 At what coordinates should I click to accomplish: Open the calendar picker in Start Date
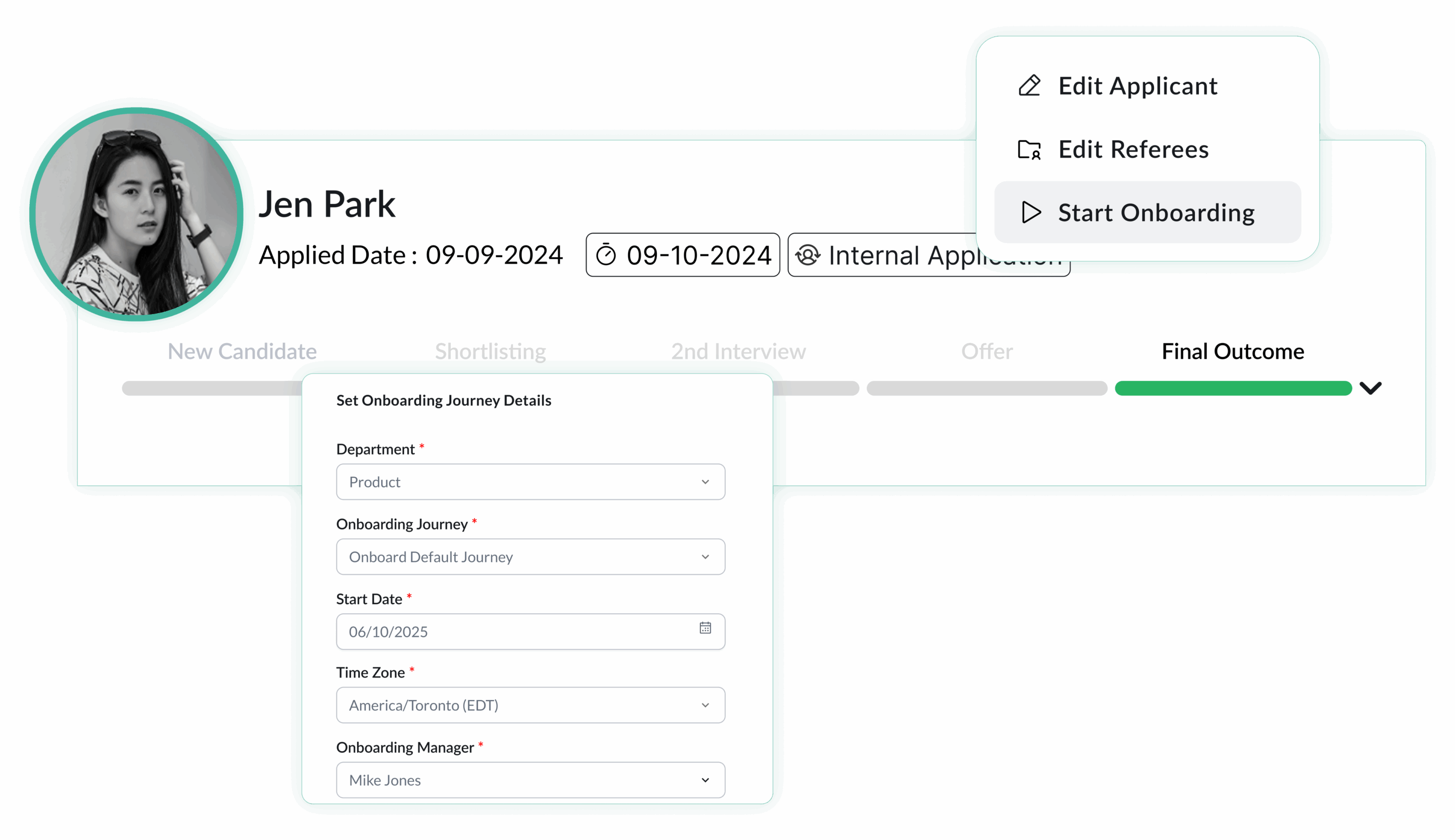705,628
